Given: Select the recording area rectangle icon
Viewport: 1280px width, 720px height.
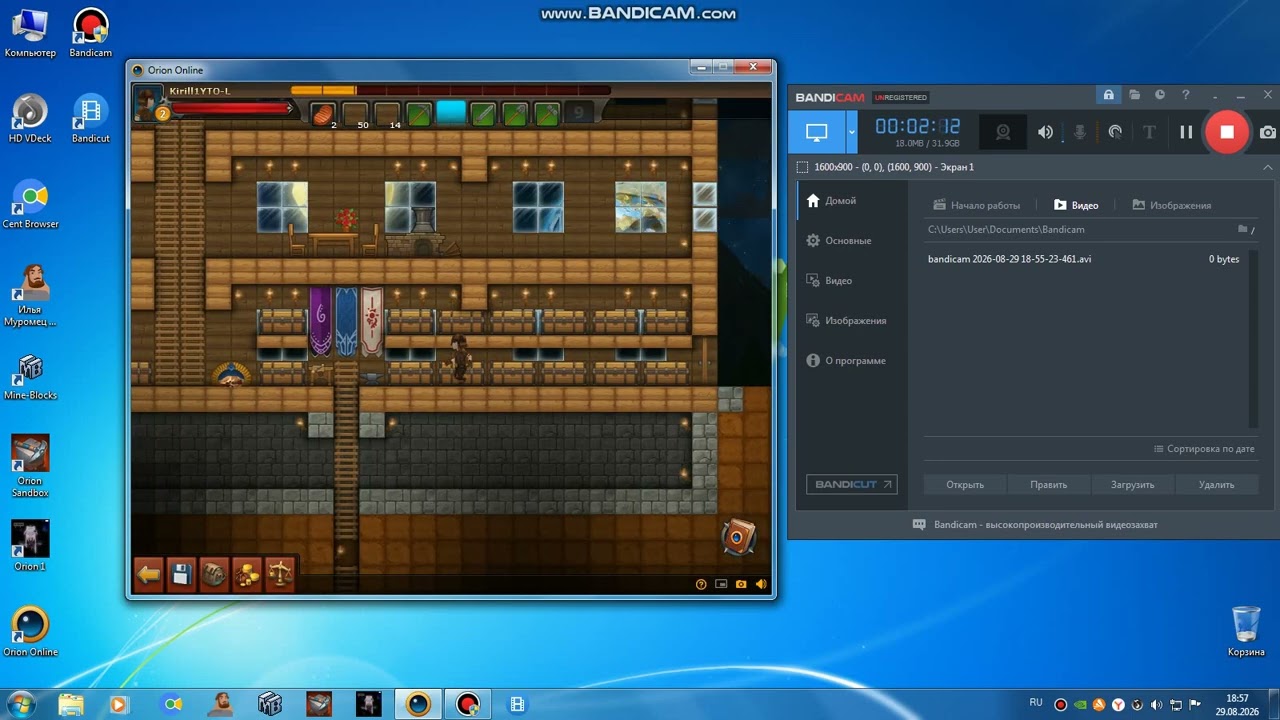Looking at the screenshot, I should tap(802, 167).
